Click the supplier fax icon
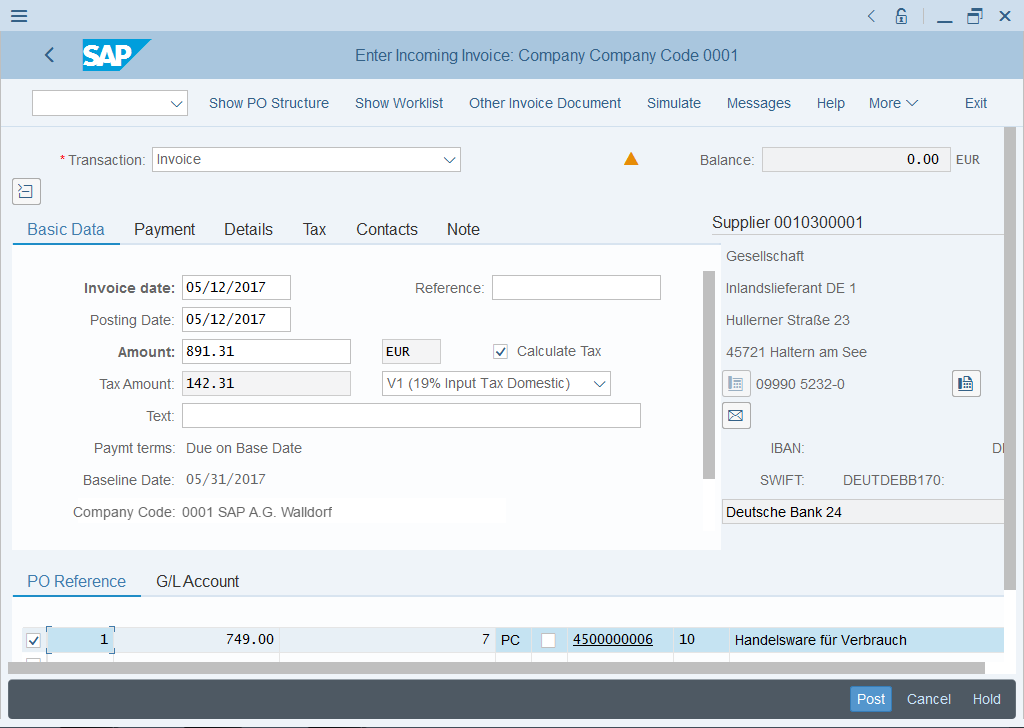 point(966,384)
